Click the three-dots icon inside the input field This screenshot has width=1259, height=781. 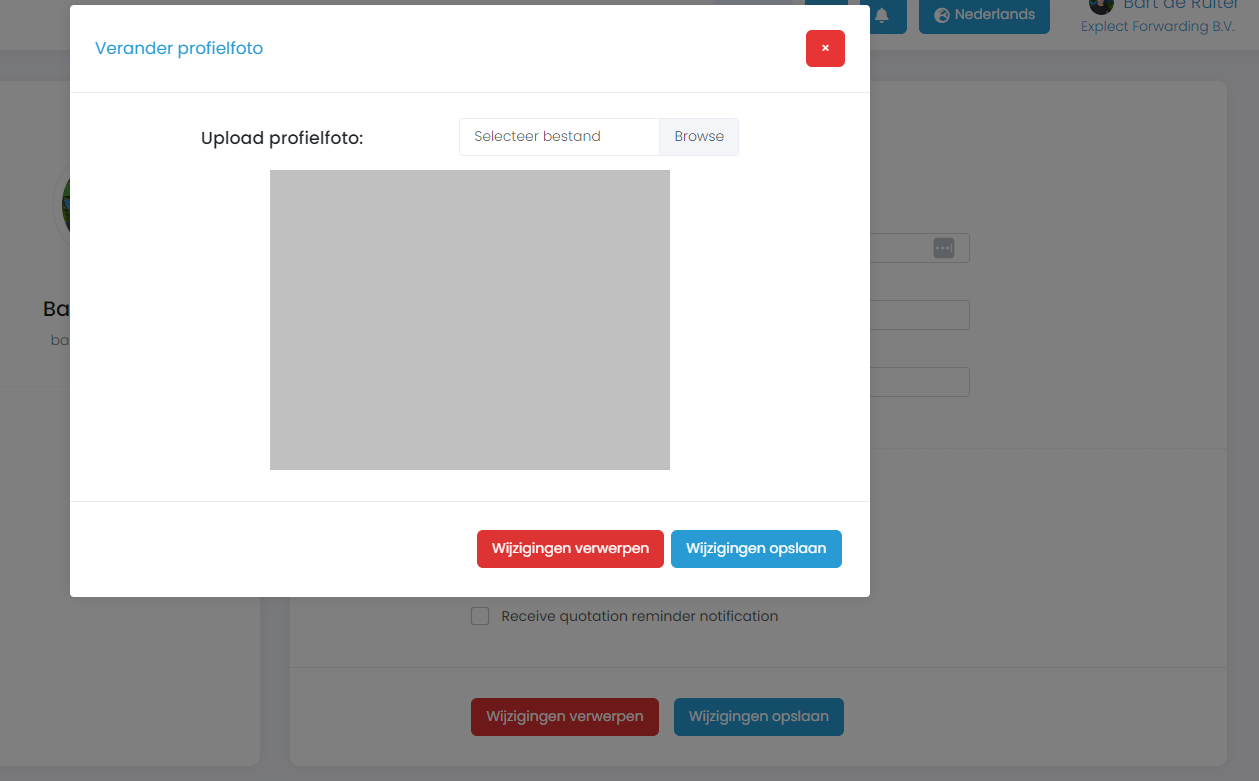943,248
